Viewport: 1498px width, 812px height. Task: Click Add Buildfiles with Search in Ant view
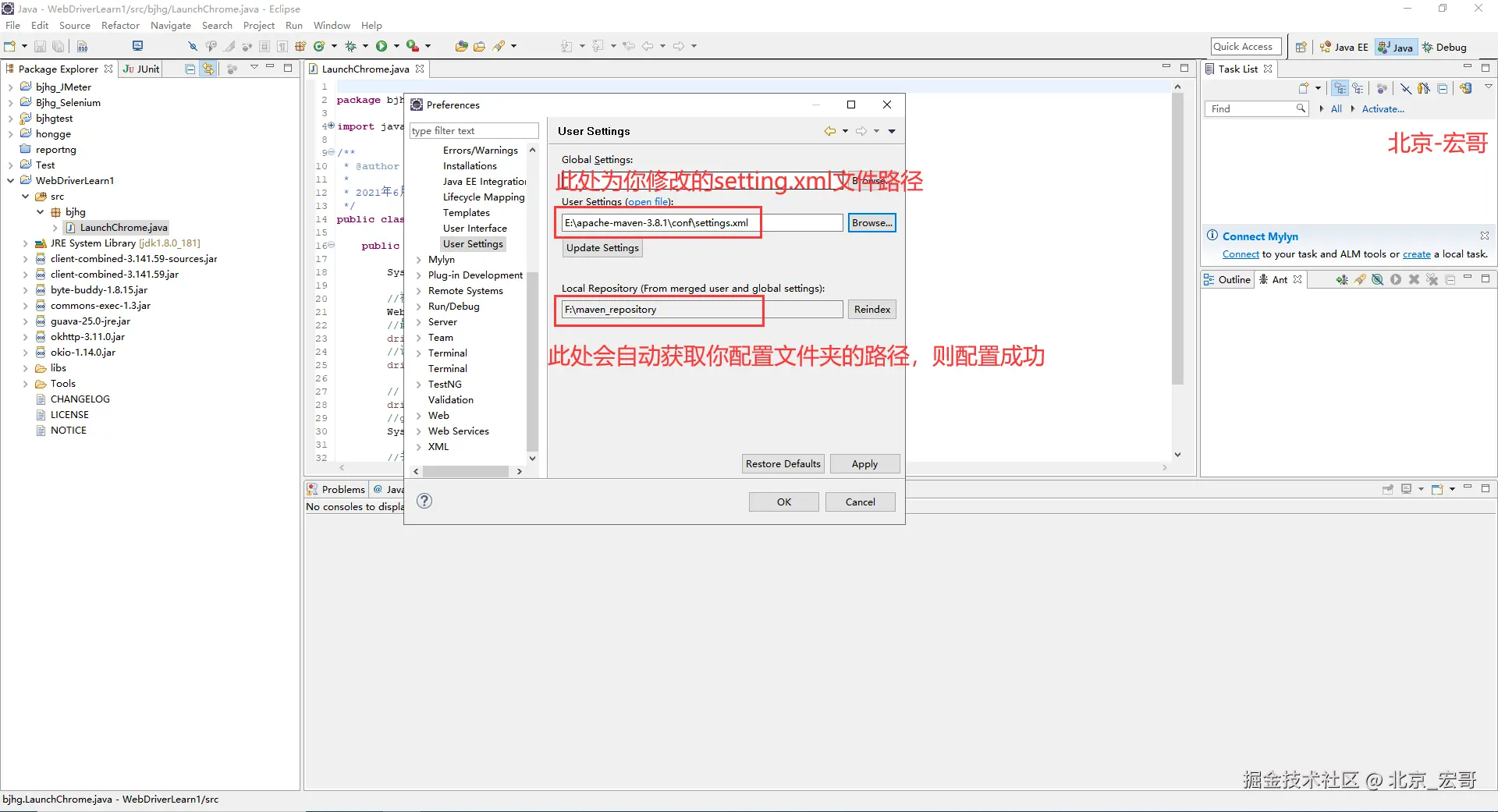point(1360,279)
